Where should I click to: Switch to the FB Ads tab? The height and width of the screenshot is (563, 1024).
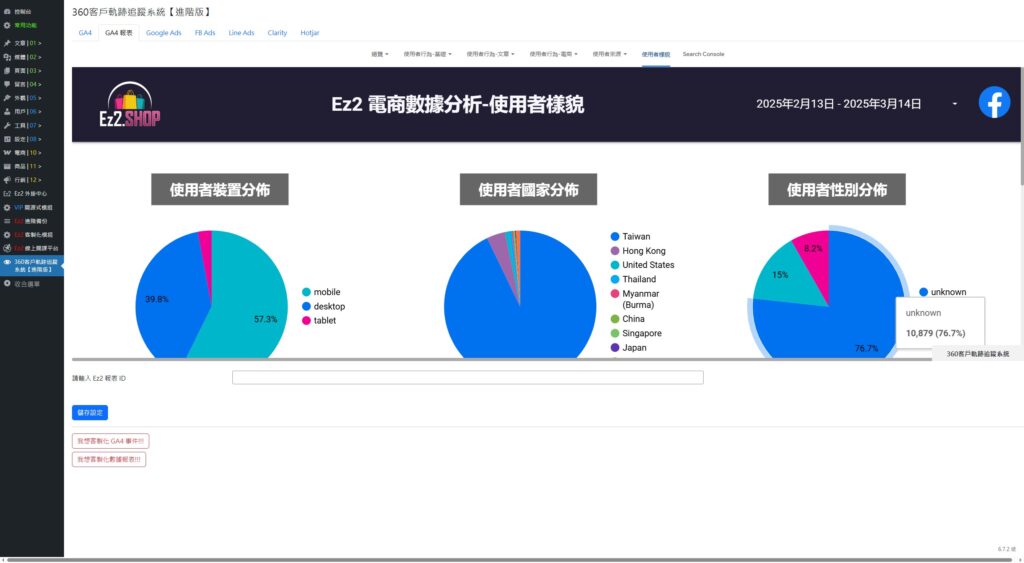click(204, 33)
